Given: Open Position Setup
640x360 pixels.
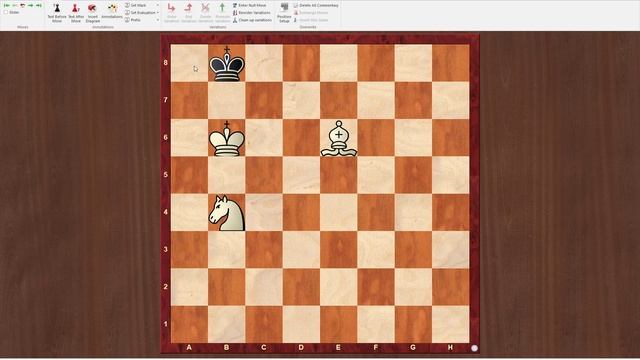Looking at the screenshot, I should click(284, 13).
